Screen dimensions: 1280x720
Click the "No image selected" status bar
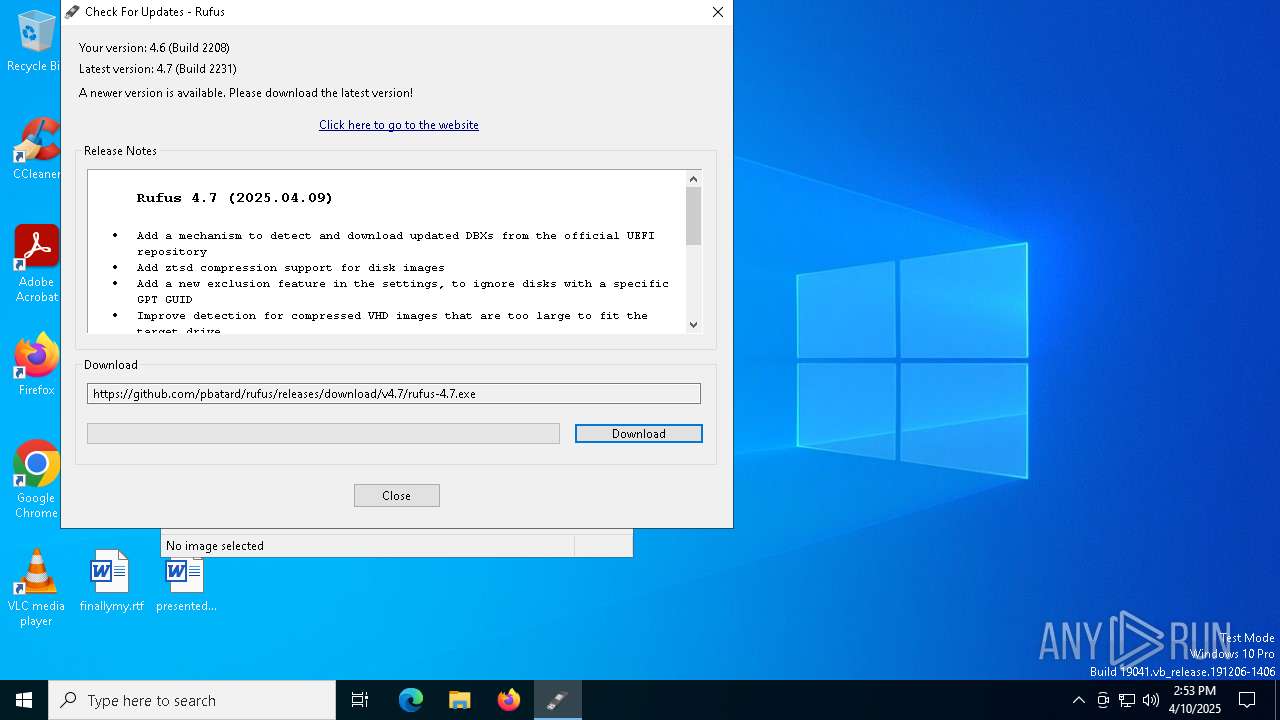click(x=368, y=545)
